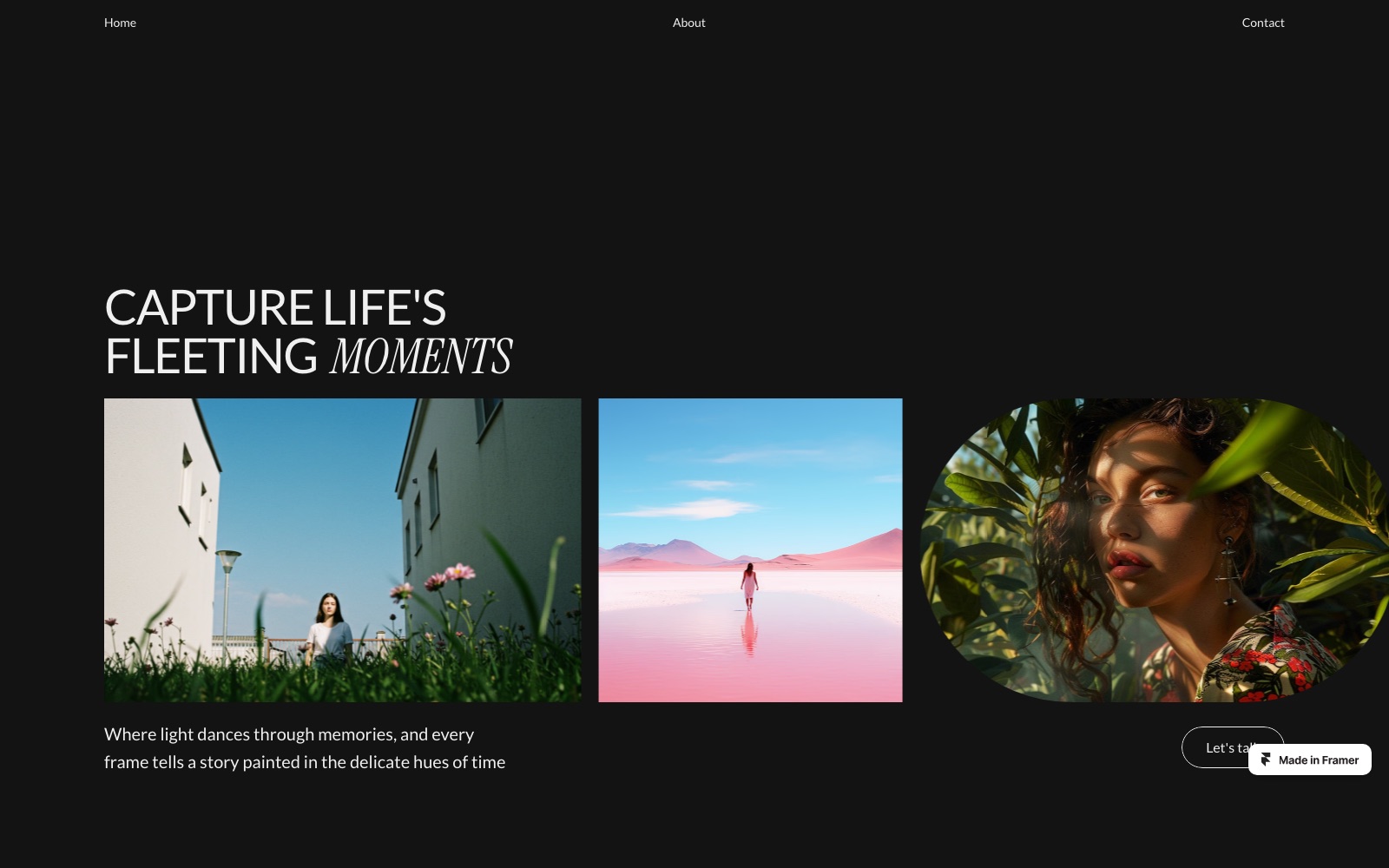The width and height of the screenshot is (1389, 868).
Task: Click the word FLEETING in the heading
Action: coord(212,357)
